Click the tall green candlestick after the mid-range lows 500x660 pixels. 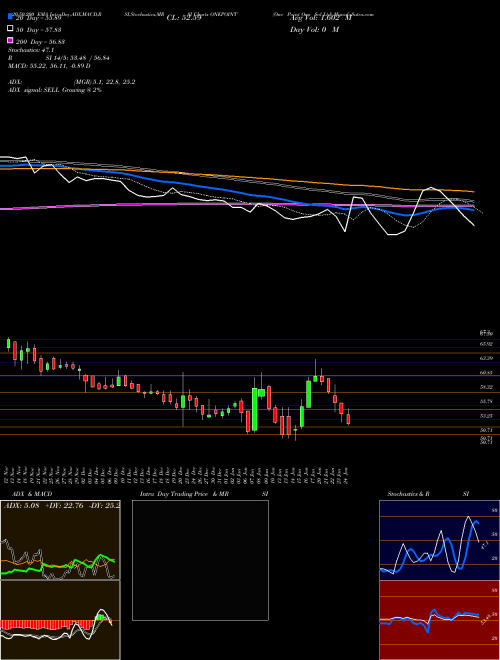(254, 410)
